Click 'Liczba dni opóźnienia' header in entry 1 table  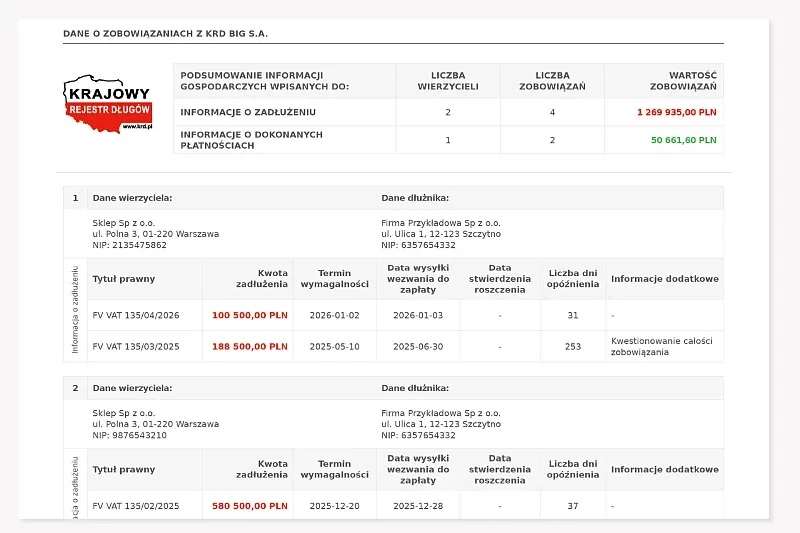coord(573,278)
